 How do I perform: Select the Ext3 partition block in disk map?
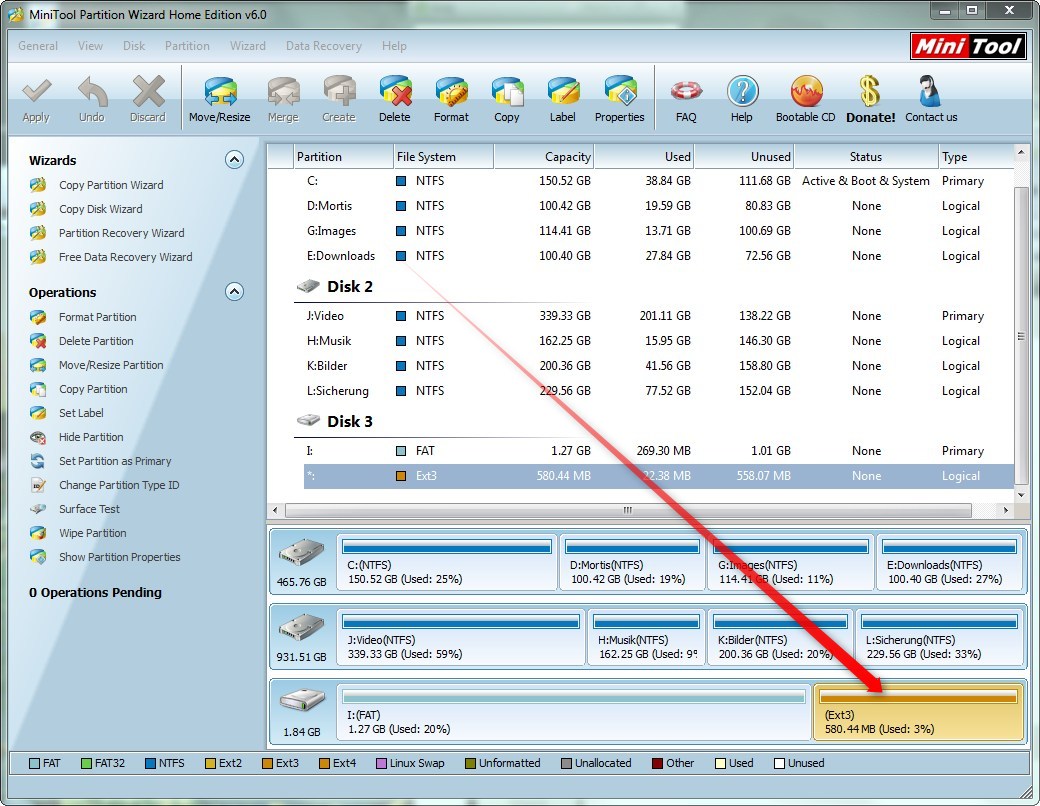[918, 712]
